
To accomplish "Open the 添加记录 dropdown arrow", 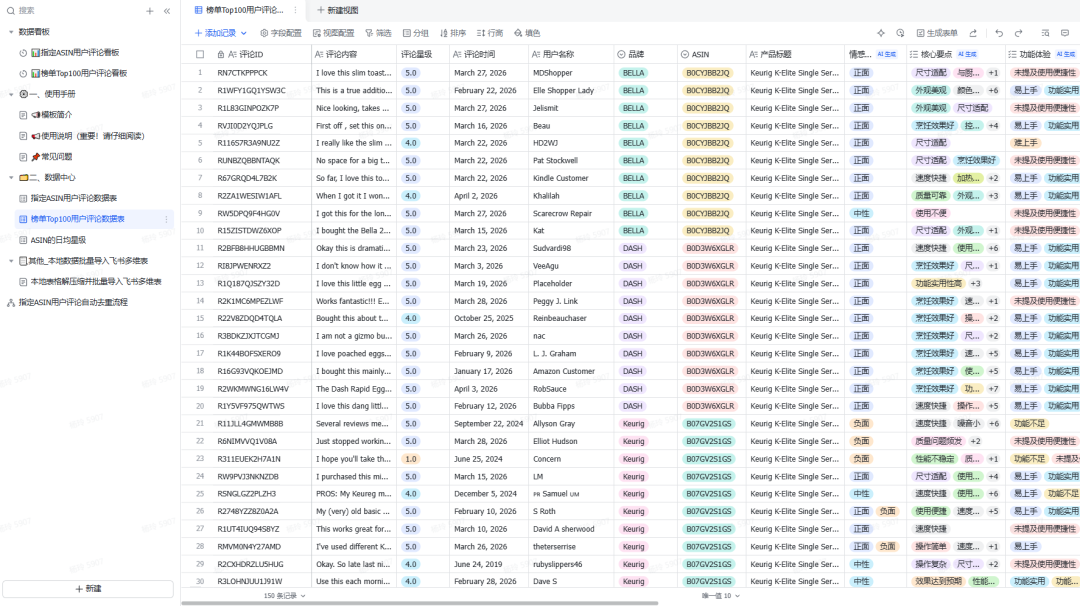I will (x=244, y=33).
